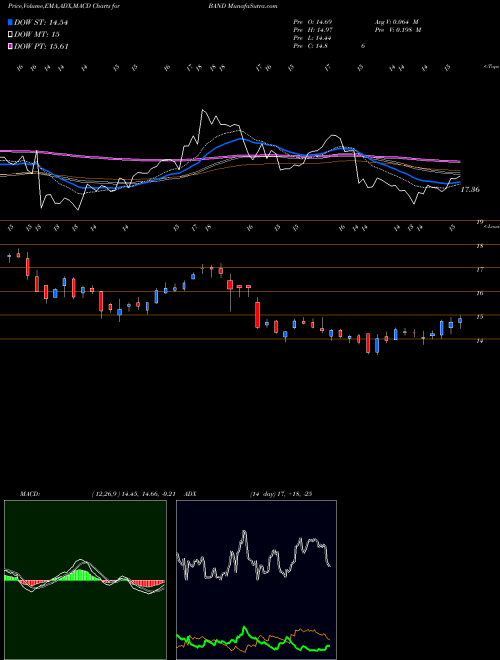Select the 'DOW MT: 15' legend label

pyautogui.click(x=35, y=35)
